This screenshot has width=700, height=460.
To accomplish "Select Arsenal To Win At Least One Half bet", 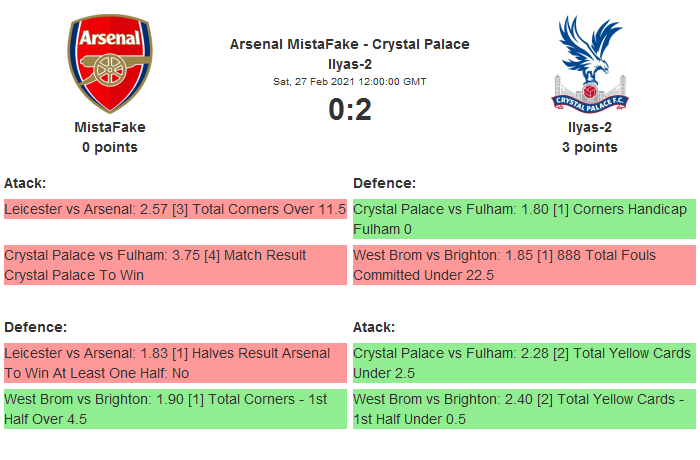I will [x=175, y=363].
